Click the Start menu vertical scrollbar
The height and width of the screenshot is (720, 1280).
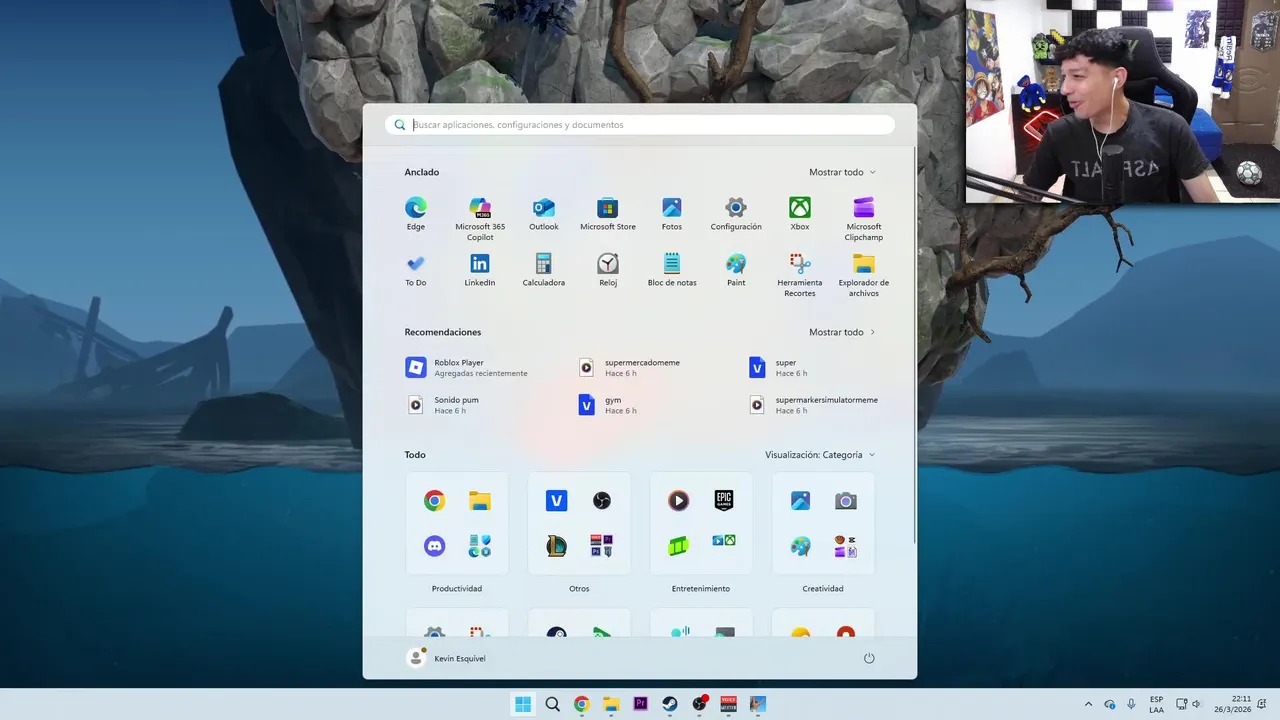tap(913, 345)
